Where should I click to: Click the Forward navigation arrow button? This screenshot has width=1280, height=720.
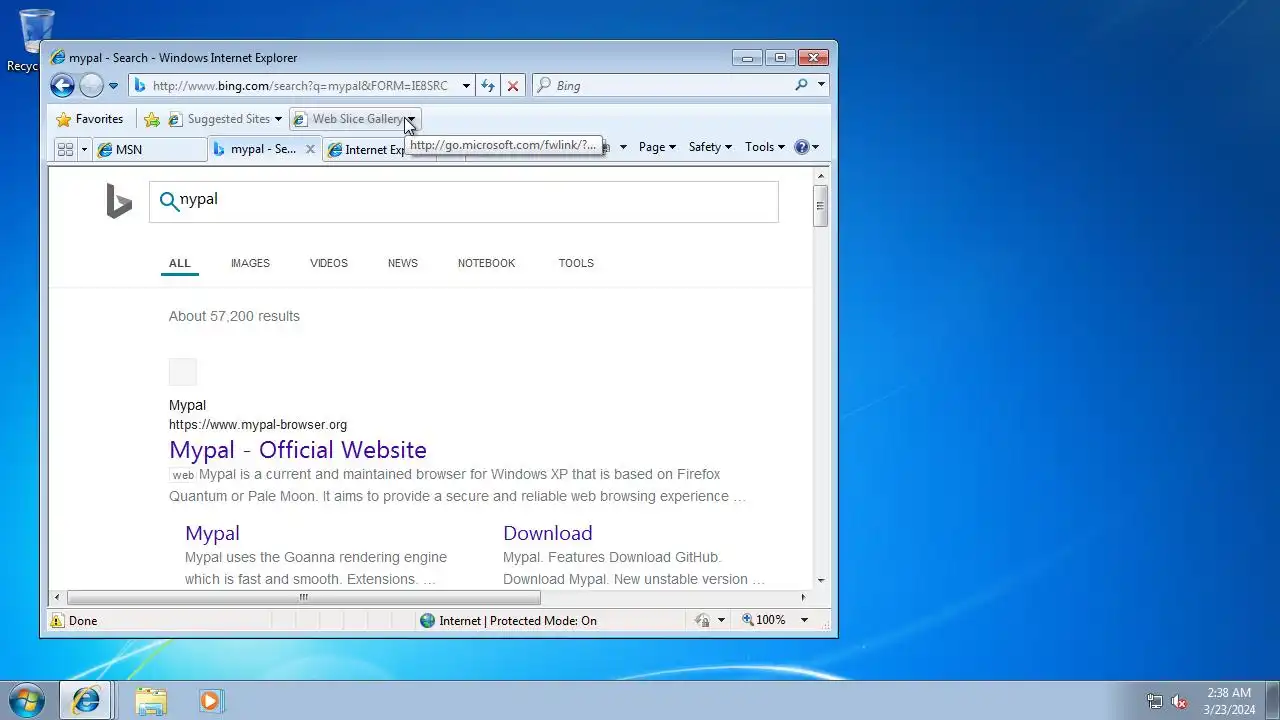point(91,86)
